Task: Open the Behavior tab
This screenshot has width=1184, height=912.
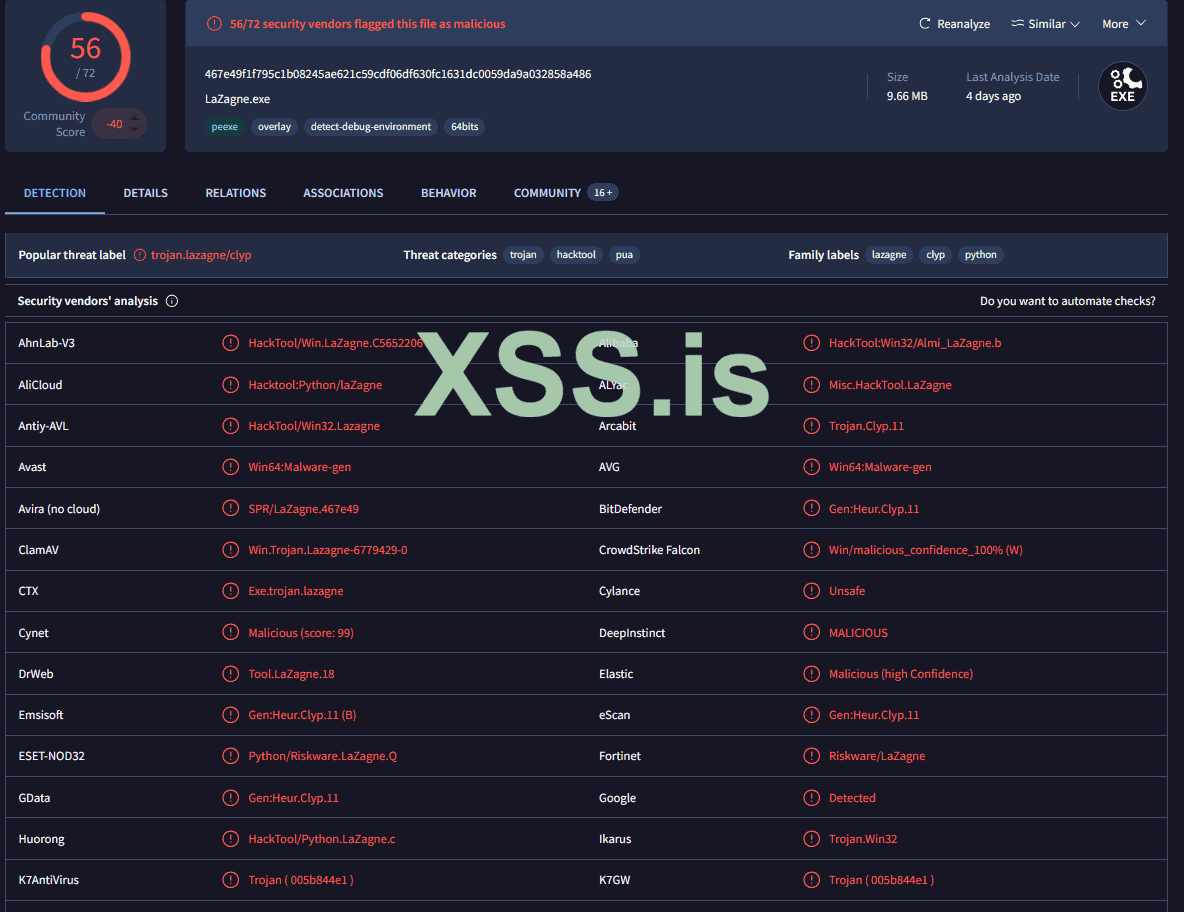Action: point(448,193)
